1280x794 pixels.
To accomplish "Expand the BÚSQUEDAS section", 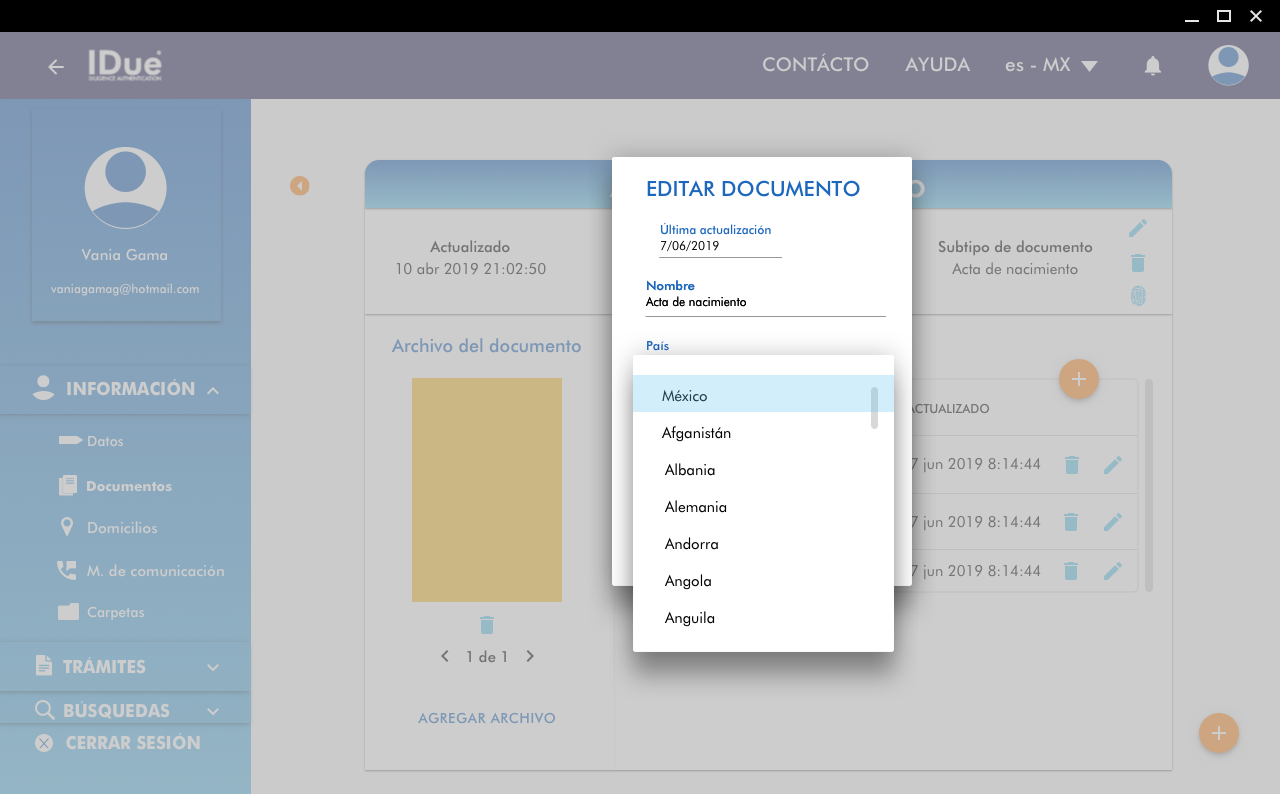I will pyautogui.click(x=213, y=711).
